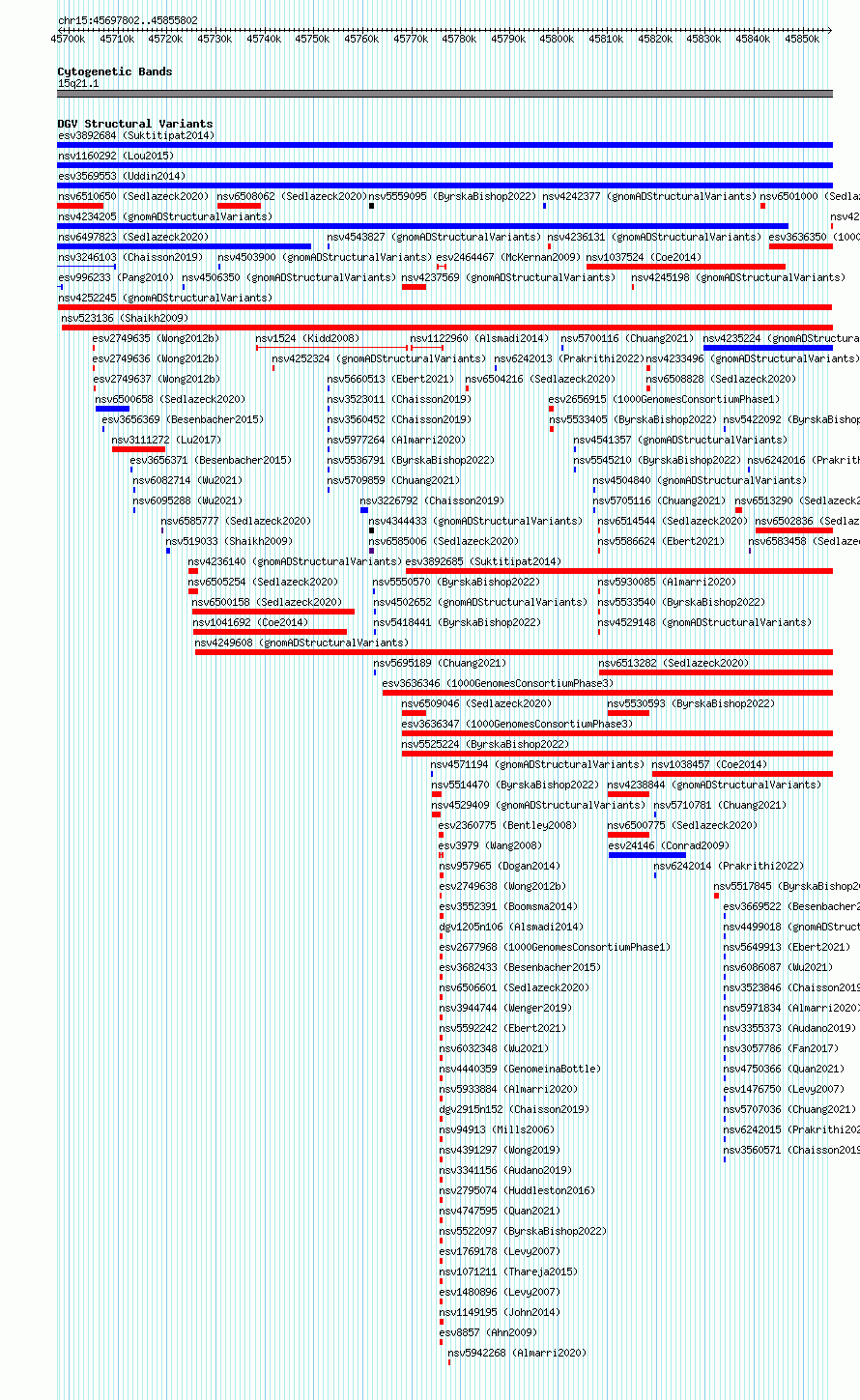This screenshot has width=860, height=1400.
Task: Click nsv4543827 gnomAD variant label
Action: [x=434, y=237]
